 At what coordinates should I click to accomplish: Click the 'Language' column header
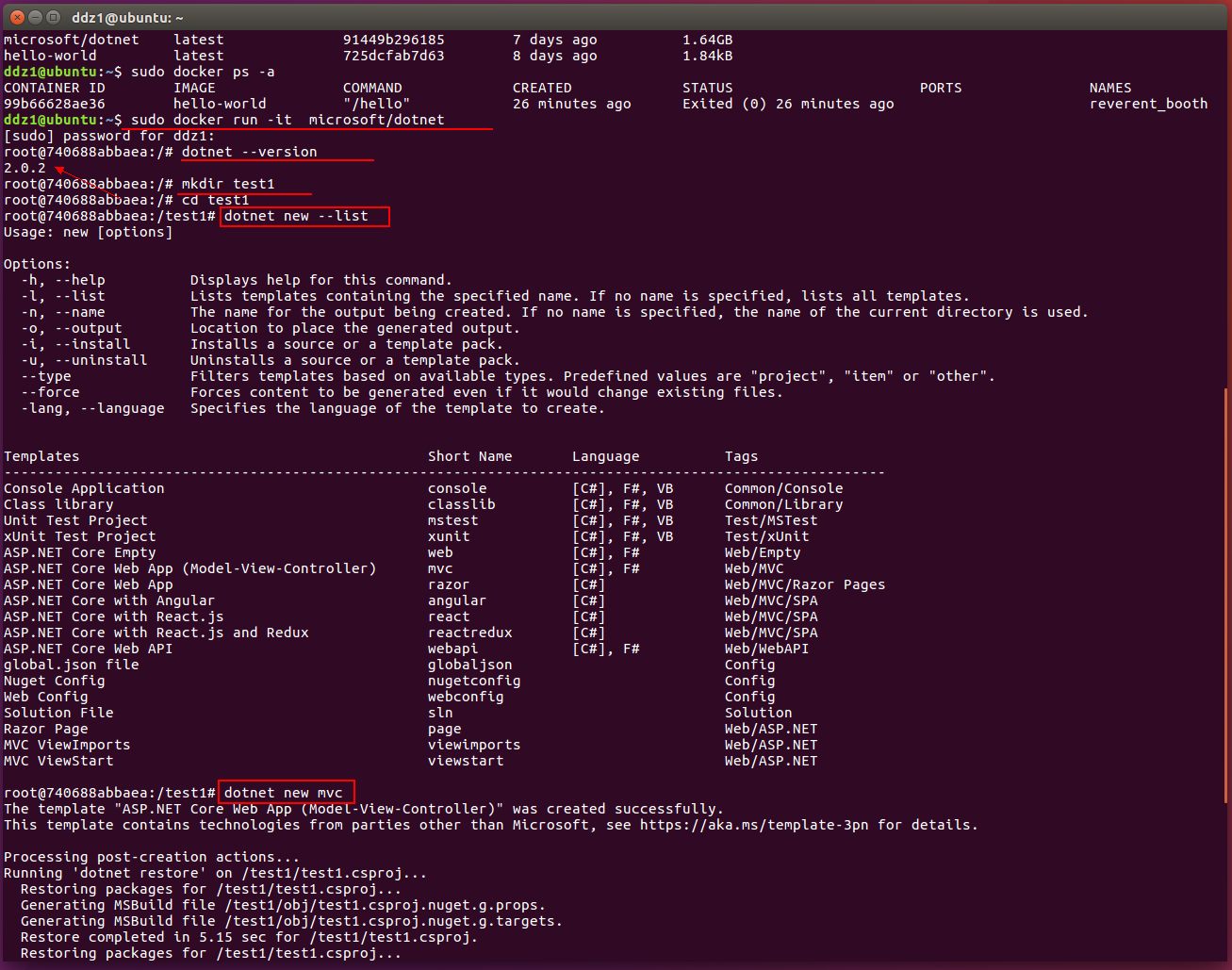pos(606,456)
